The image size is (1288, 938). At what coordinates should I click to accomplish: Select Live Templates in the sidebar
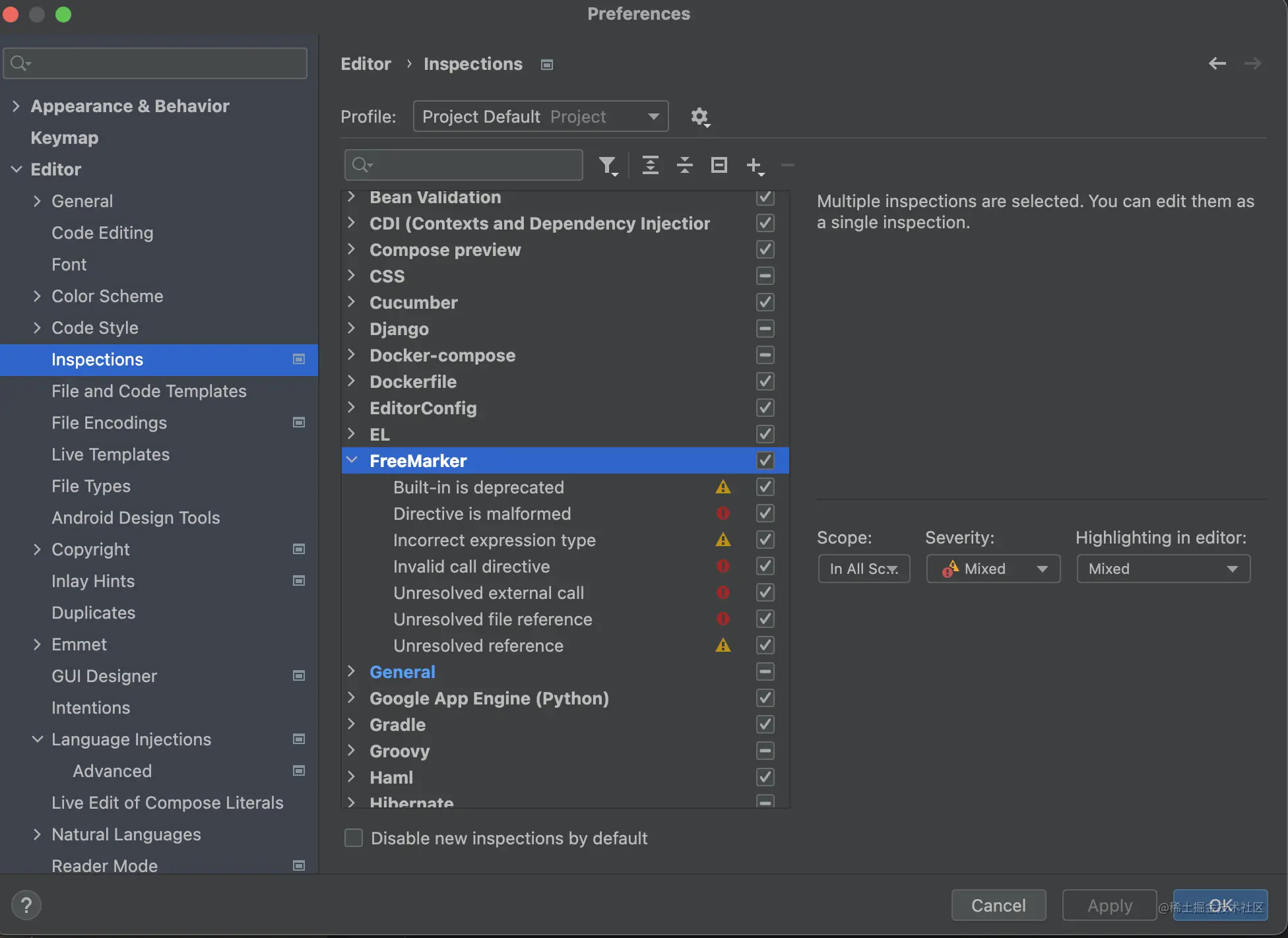110,454
